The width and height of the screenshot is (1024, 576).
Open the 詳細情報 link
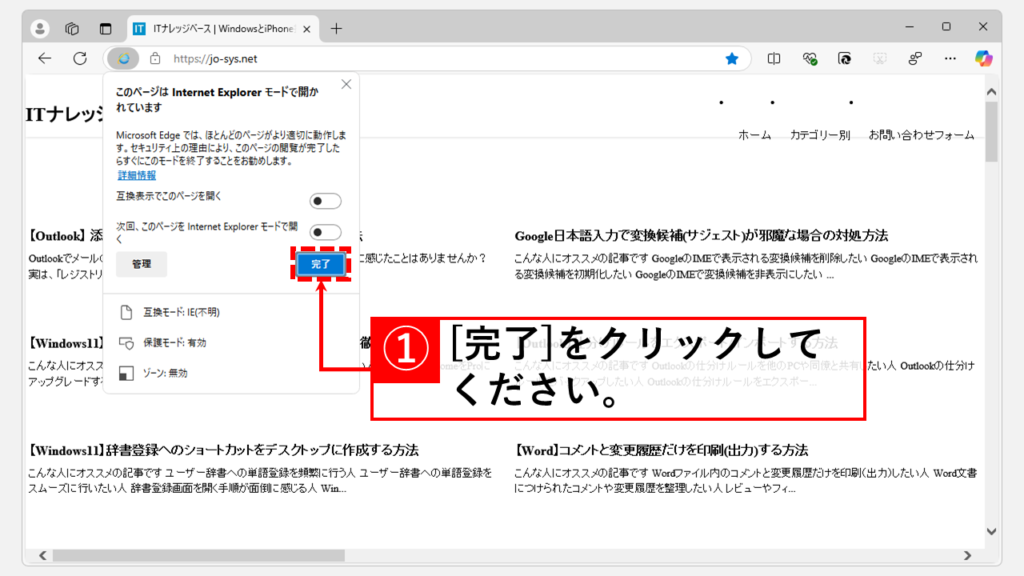click(x=136, y=175)
